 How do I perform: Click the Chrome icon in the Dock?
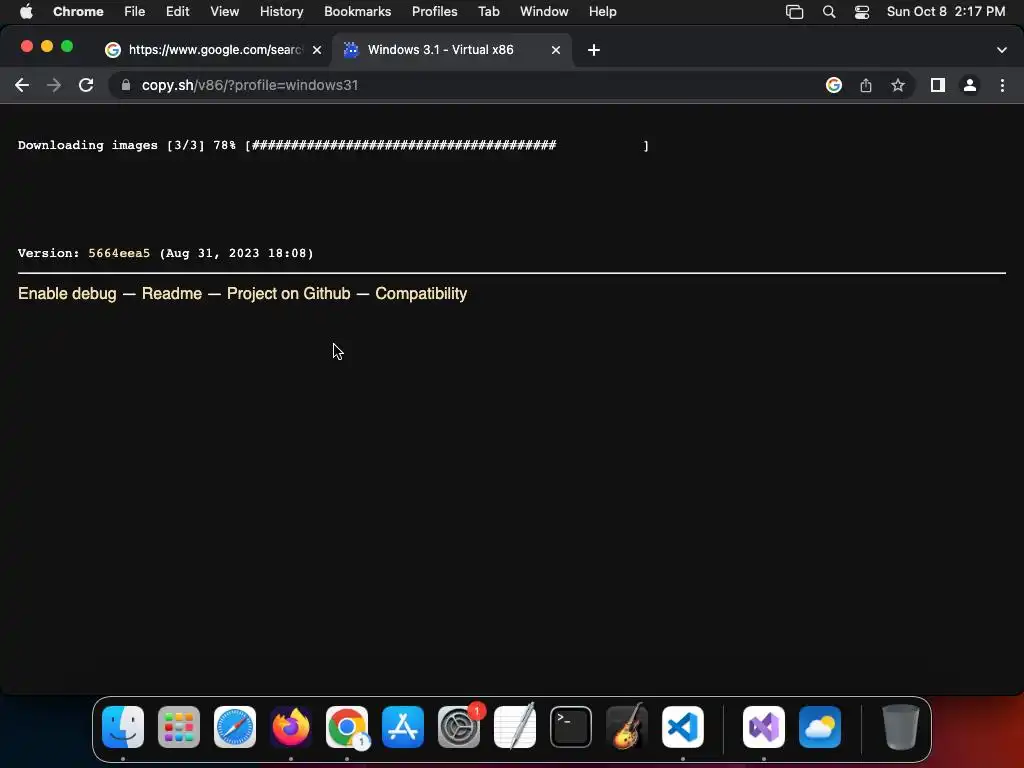click(347, 727)
